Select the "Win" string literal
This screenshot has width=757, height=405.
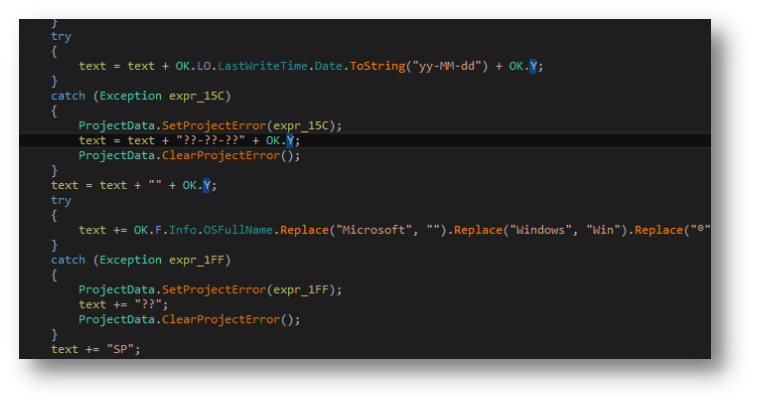click(603, 230)
